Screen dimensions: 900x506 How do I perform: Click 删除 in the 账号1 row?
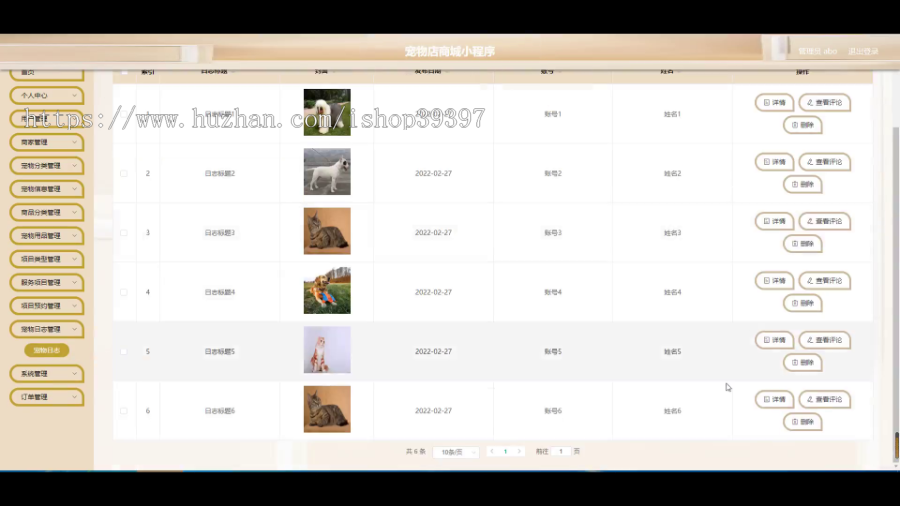pos(802,125)
